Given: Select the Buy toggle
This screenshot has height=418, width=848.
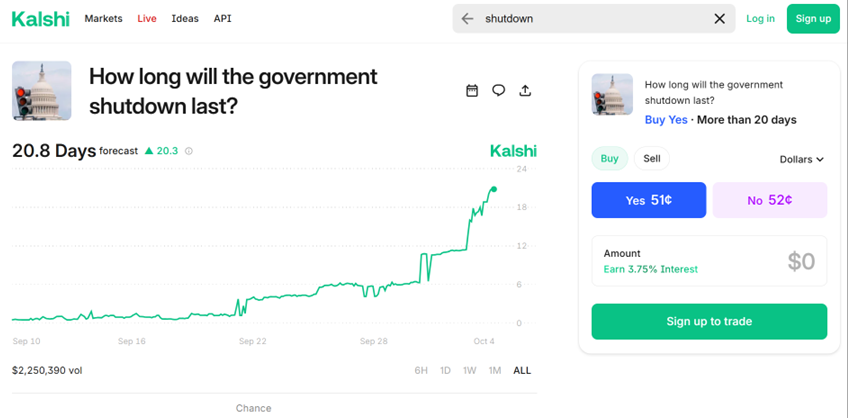Looking at the screenshot, I should 609,158.
